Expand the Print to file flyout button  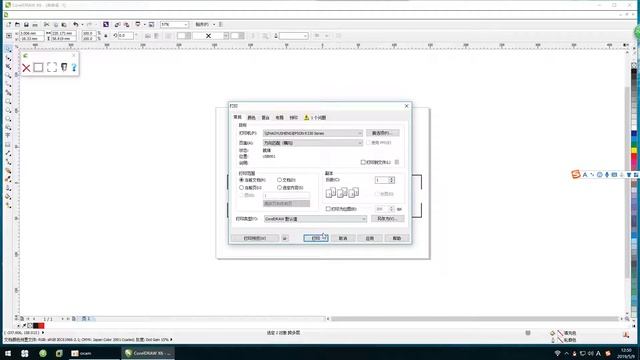click(x=397, y=162)
